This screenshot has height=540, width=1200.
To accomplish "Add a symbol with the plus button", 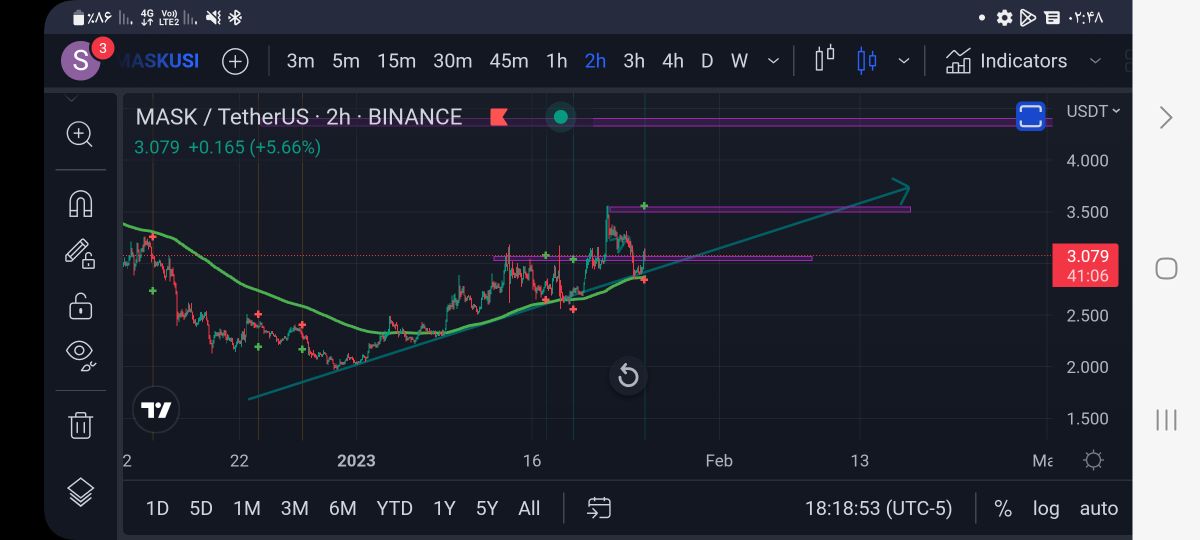I will click(235, 61).
